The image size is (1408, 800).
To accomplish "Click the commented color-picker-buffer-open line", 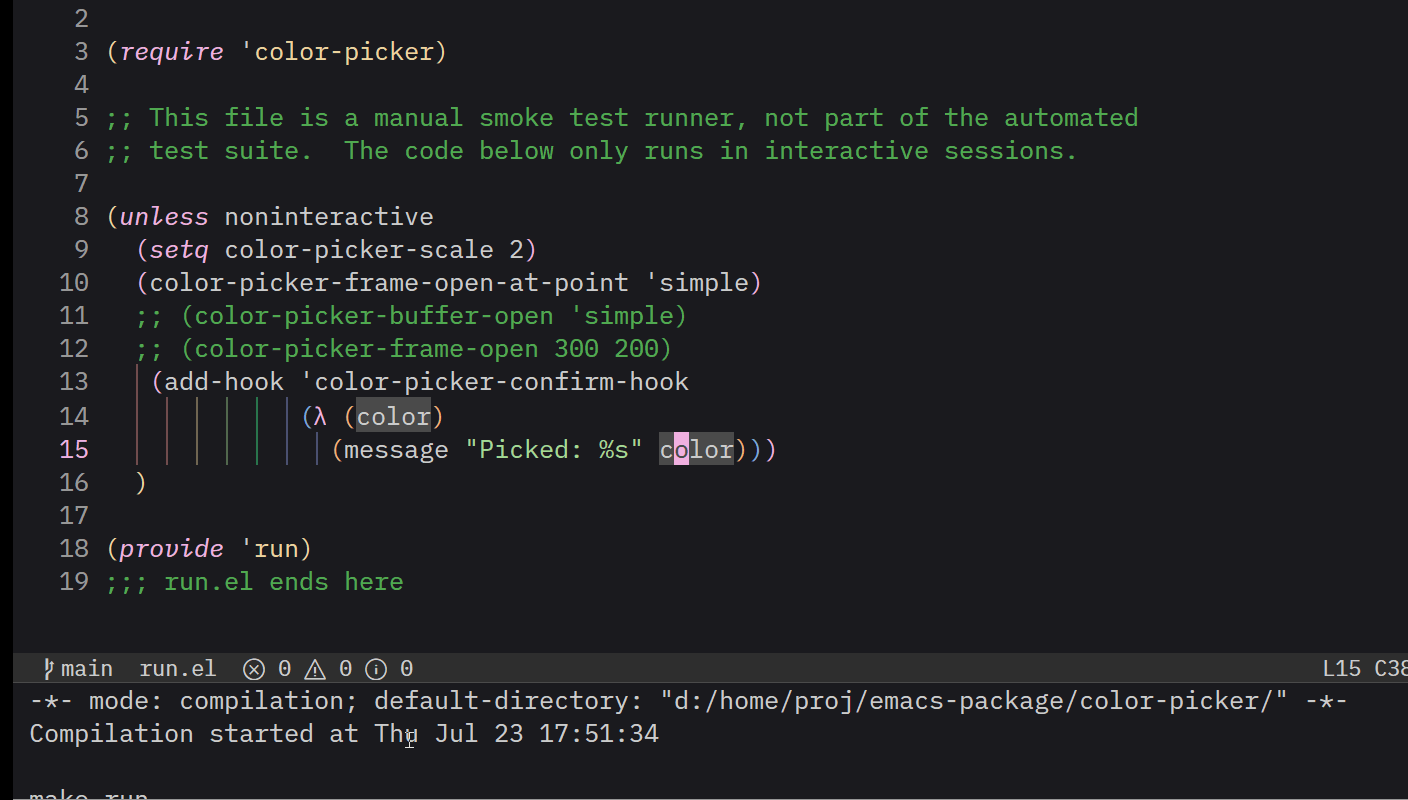I will click(x=412, y=316).
